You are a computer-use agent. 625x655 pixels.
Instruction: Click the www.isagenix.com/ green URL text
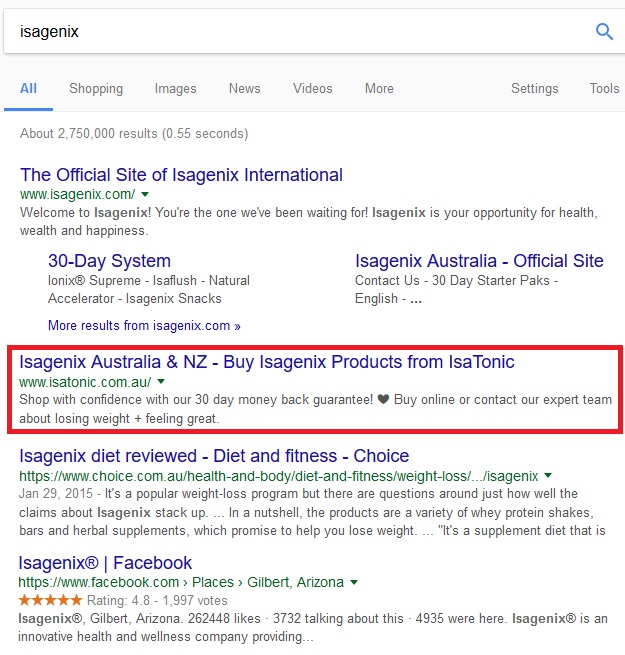click(78, 194)
